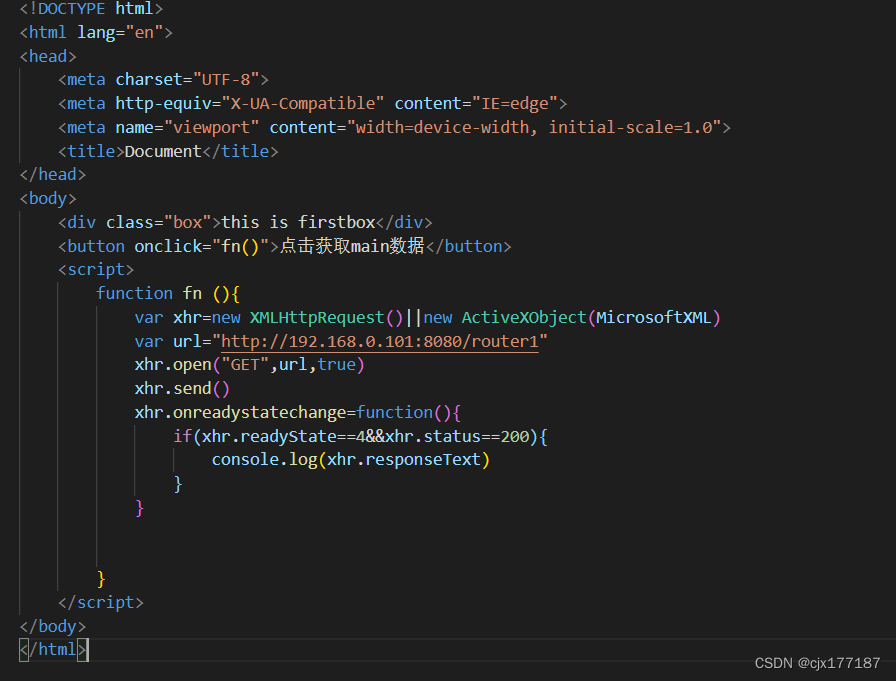The height and width of the screenshot is (681, 896).
Task: Click the DOCTYPE declaration
Action: point(91,9)
